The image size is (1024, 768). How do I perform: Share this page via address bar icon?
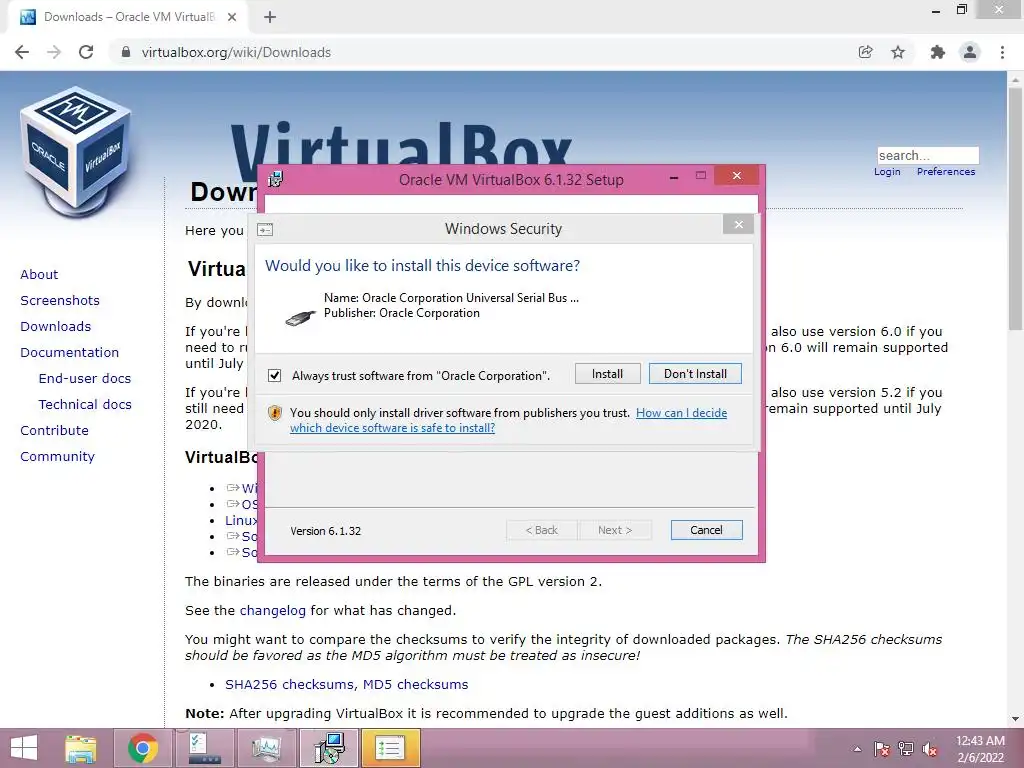tap(866, 52)
